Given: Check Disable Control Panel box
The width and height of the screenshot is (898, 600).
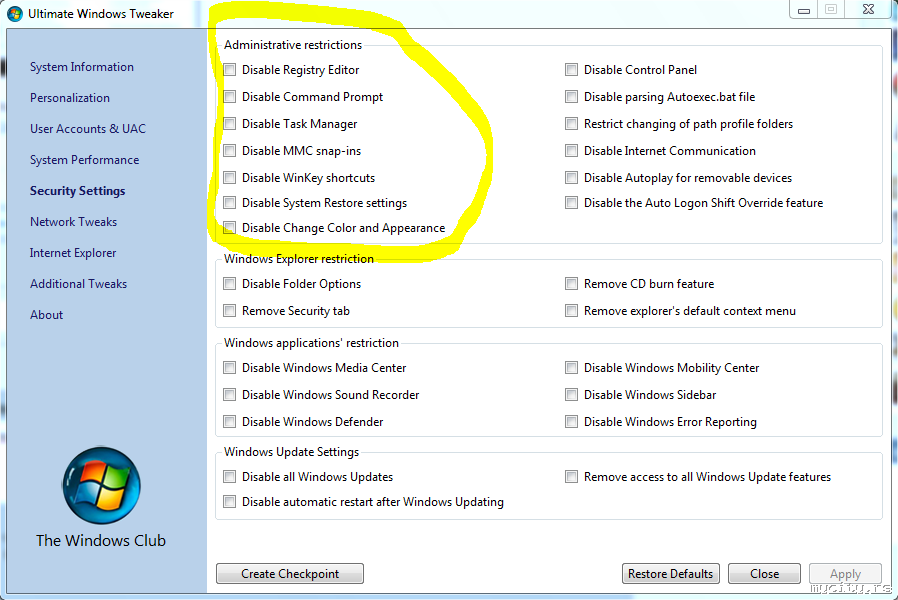Looking at the screenshot, I should [x=572, y=70].
